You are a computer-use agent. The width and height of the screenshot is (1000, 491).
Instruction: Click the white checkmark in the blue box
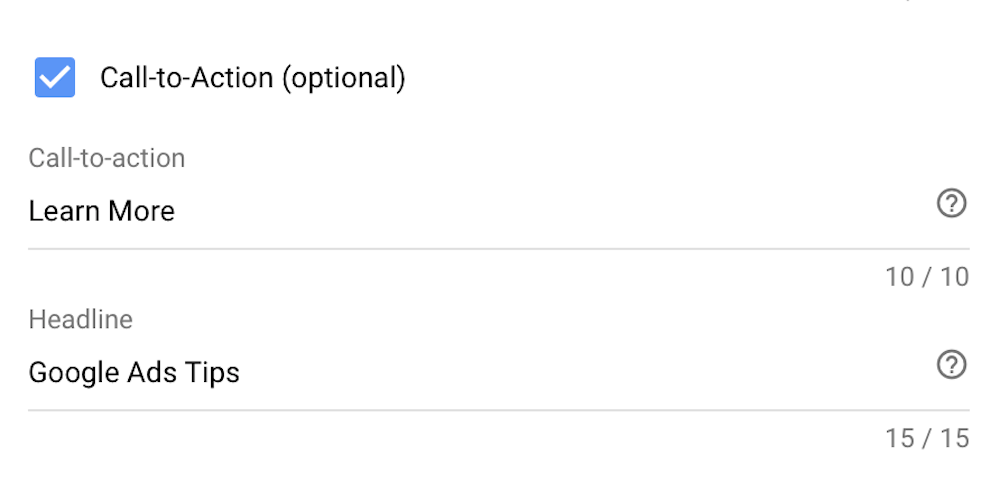click(x=55, y=77)
